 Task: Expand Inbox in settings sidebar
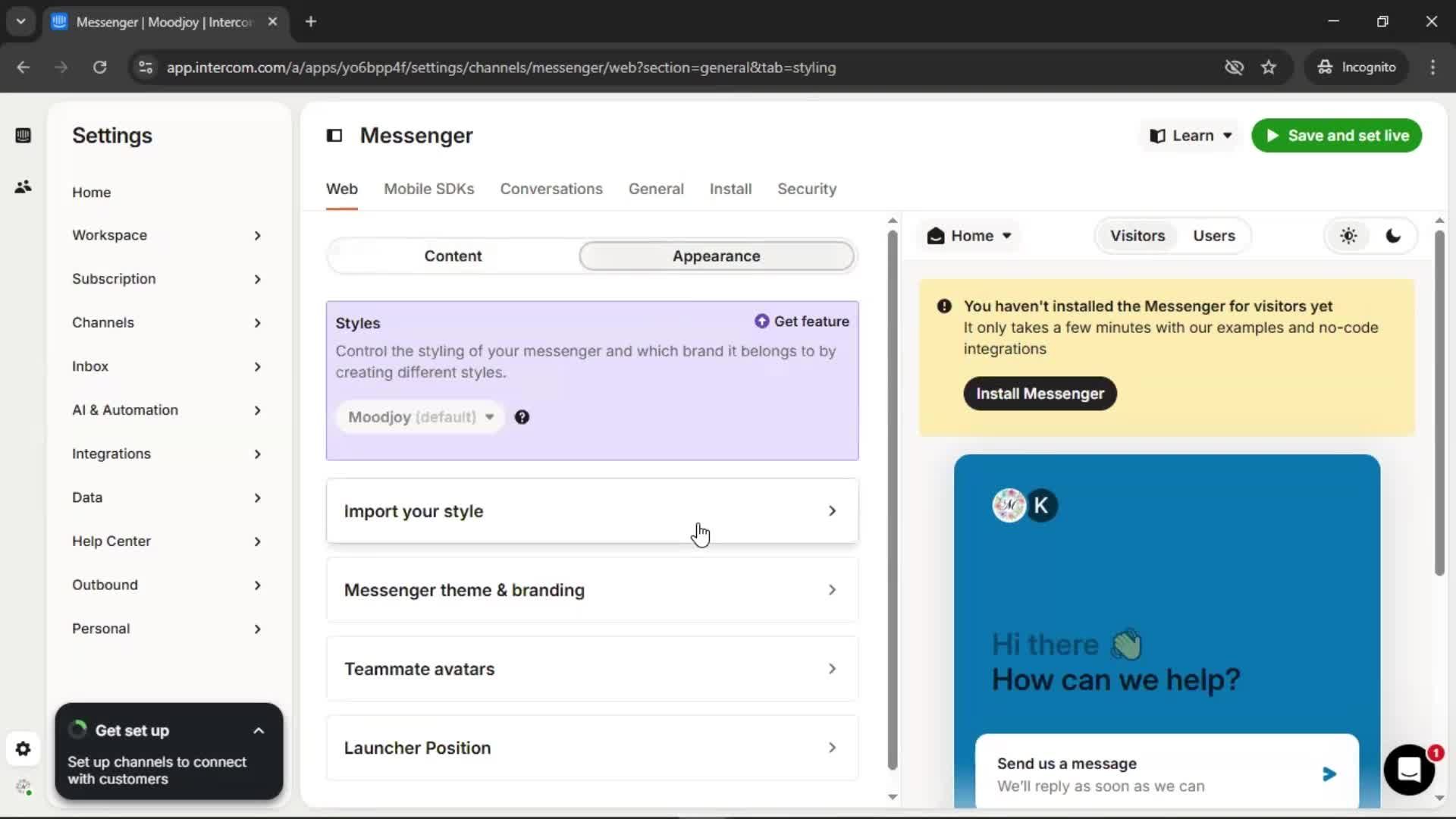click(167, 366)
